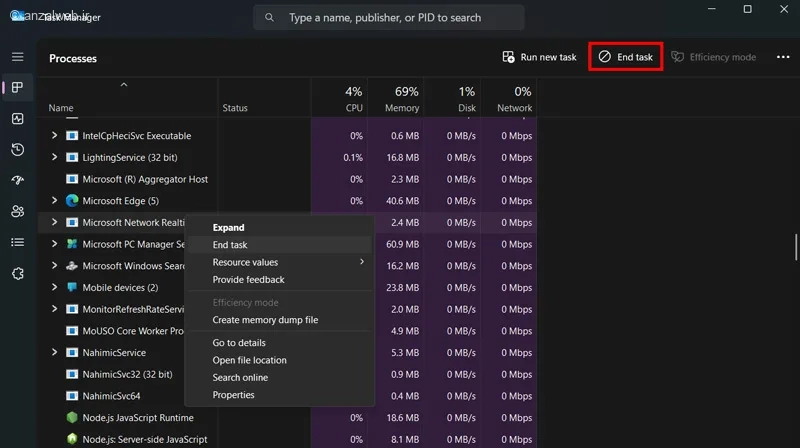Choose Expand in the context menu
The image size is (800, 448).
[x=280, y=228]
